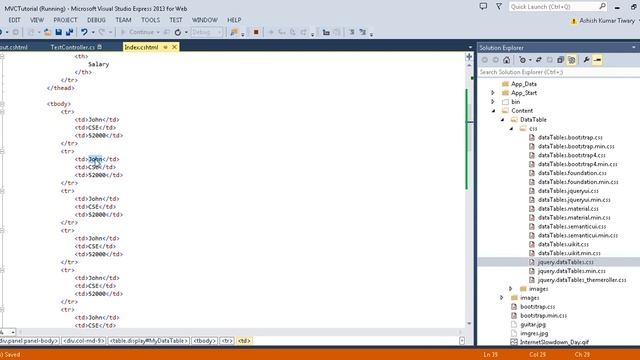The width and height of the screenshot is (640, 360).
Task: Open the Pending Changes Filter dropdown arrow
Action: [530, 60]
